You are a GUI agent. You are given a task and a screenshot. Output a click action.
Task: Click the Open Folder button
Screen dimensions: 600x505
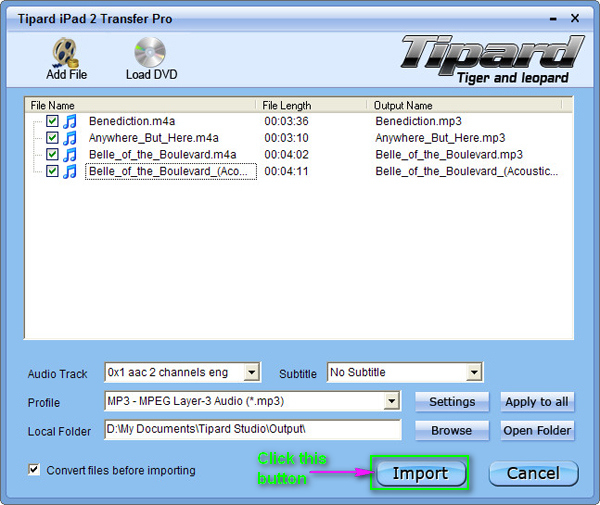coord(537,430)
